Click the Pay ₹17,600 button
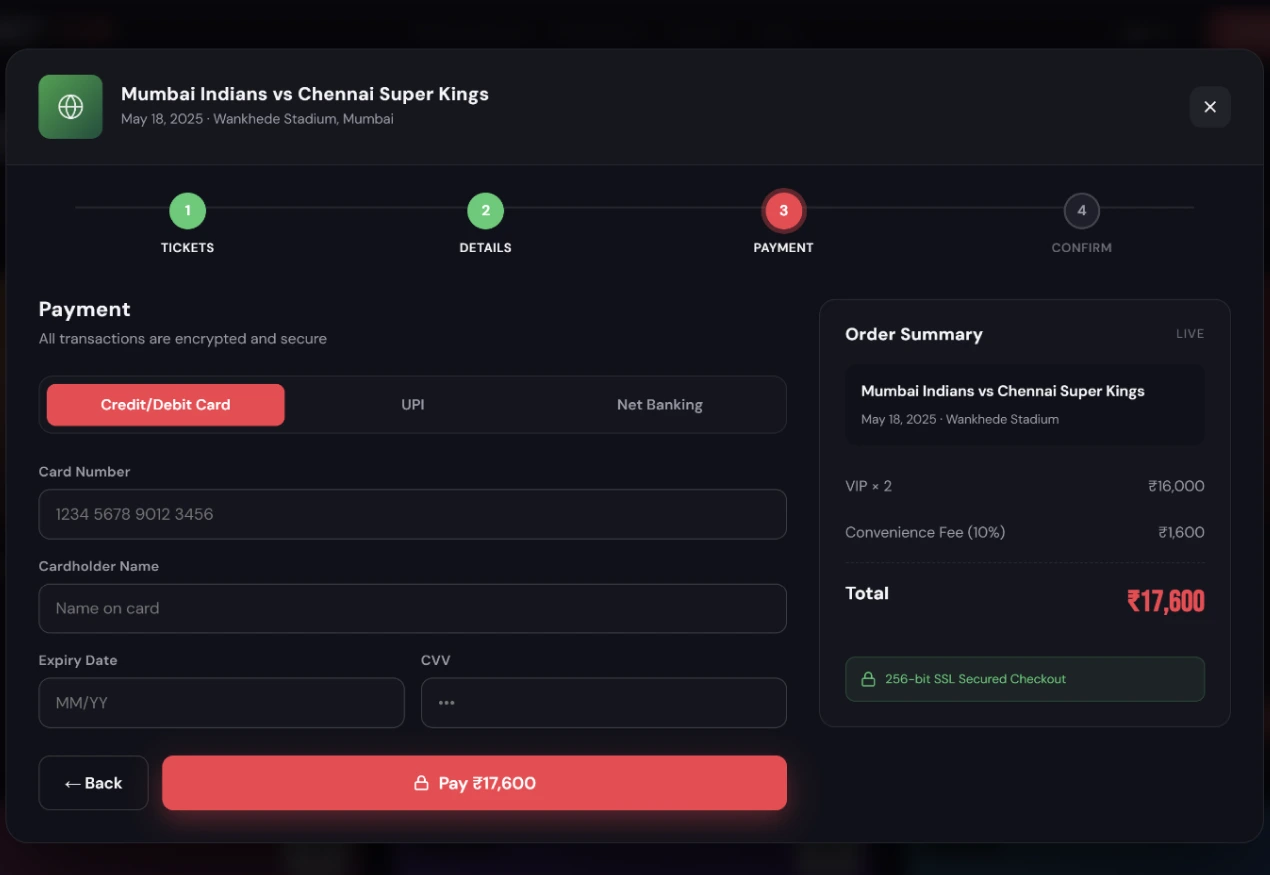This screenshot has height=875, width=1270. click(x=475, y=783)
